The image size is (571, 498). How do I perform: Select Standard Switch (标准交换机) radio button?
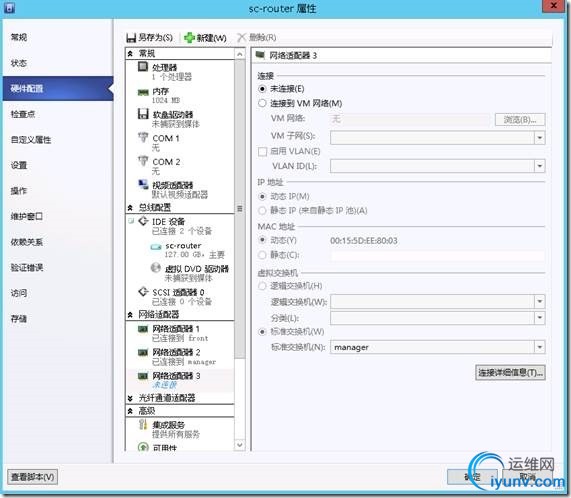point(262,332)
